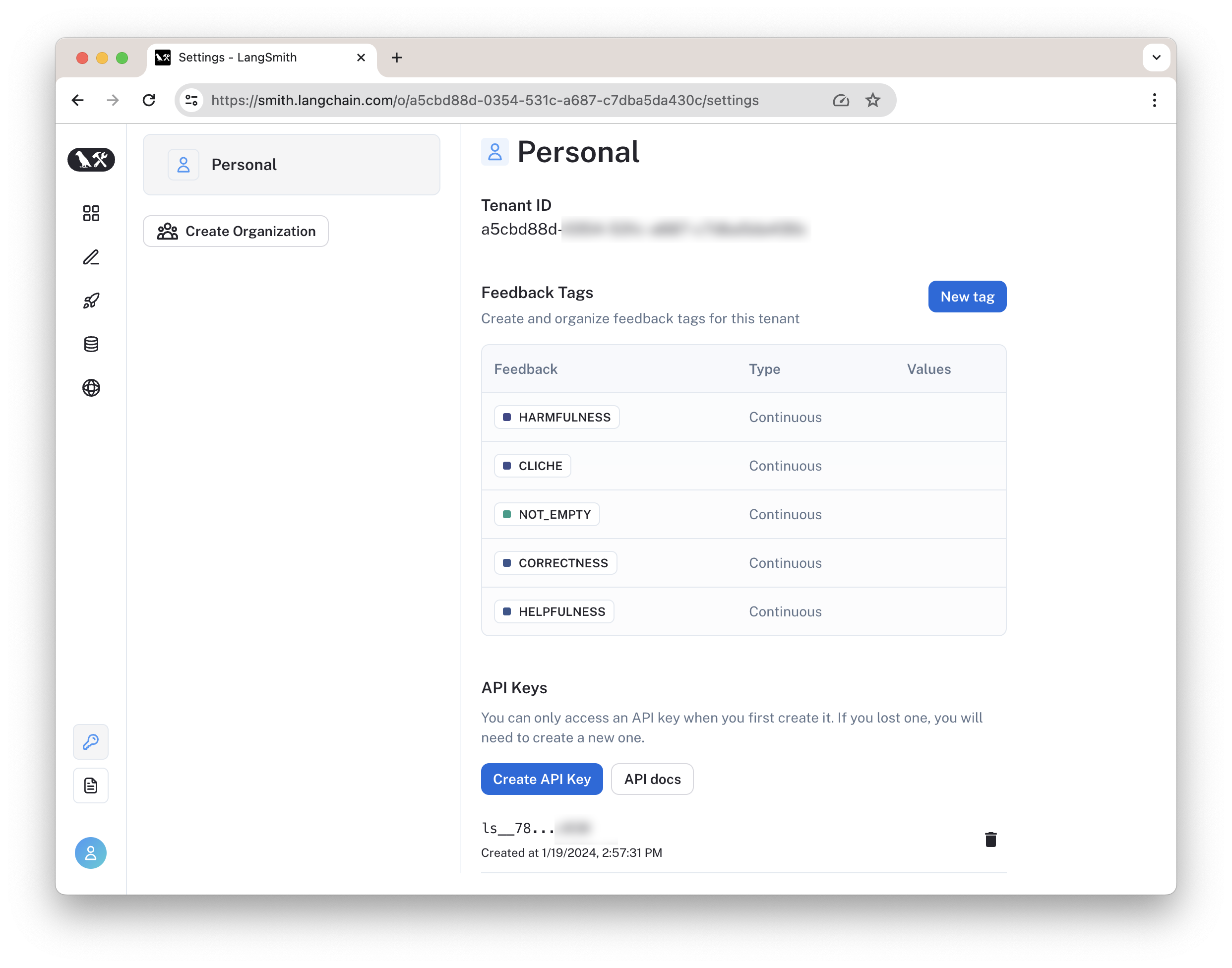Open the datasets database icon
The width and height of the screenshot is (1232, 968).
[91, 344]
